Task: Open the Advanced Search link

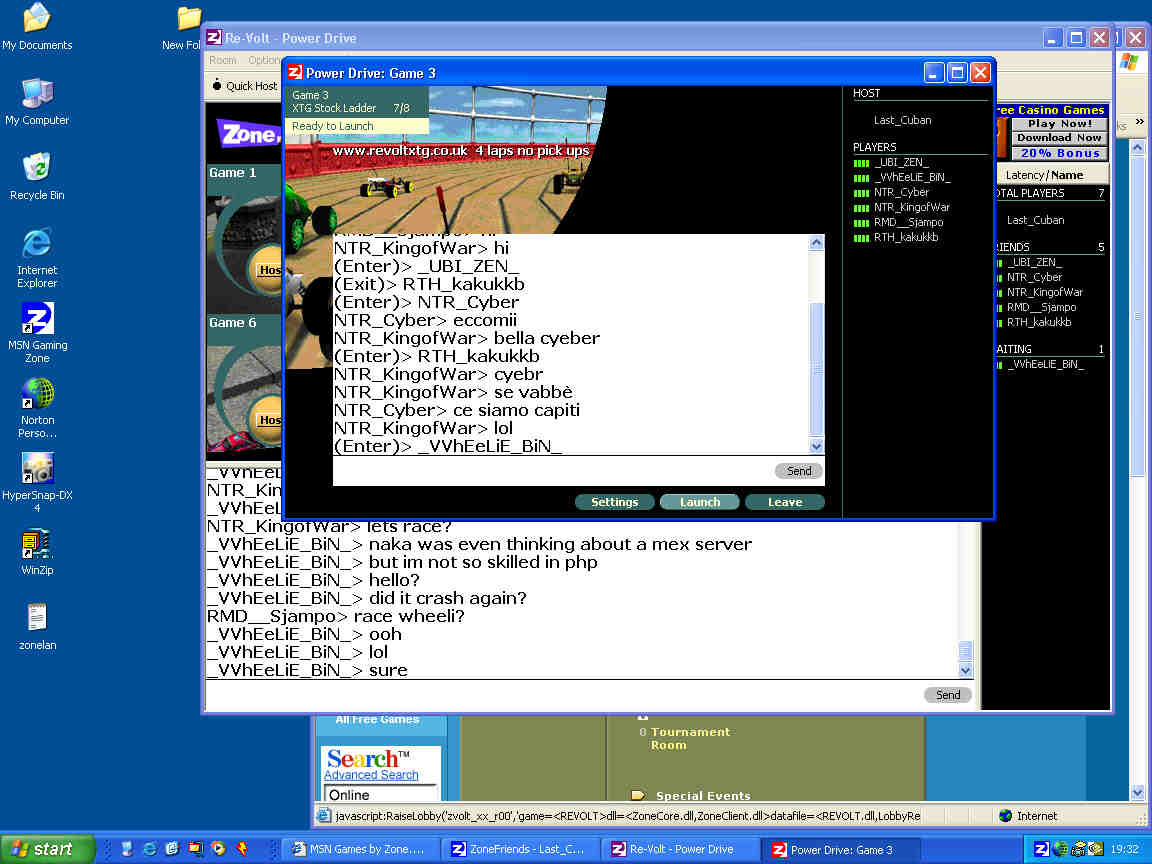Action: [x=371, y=775]
